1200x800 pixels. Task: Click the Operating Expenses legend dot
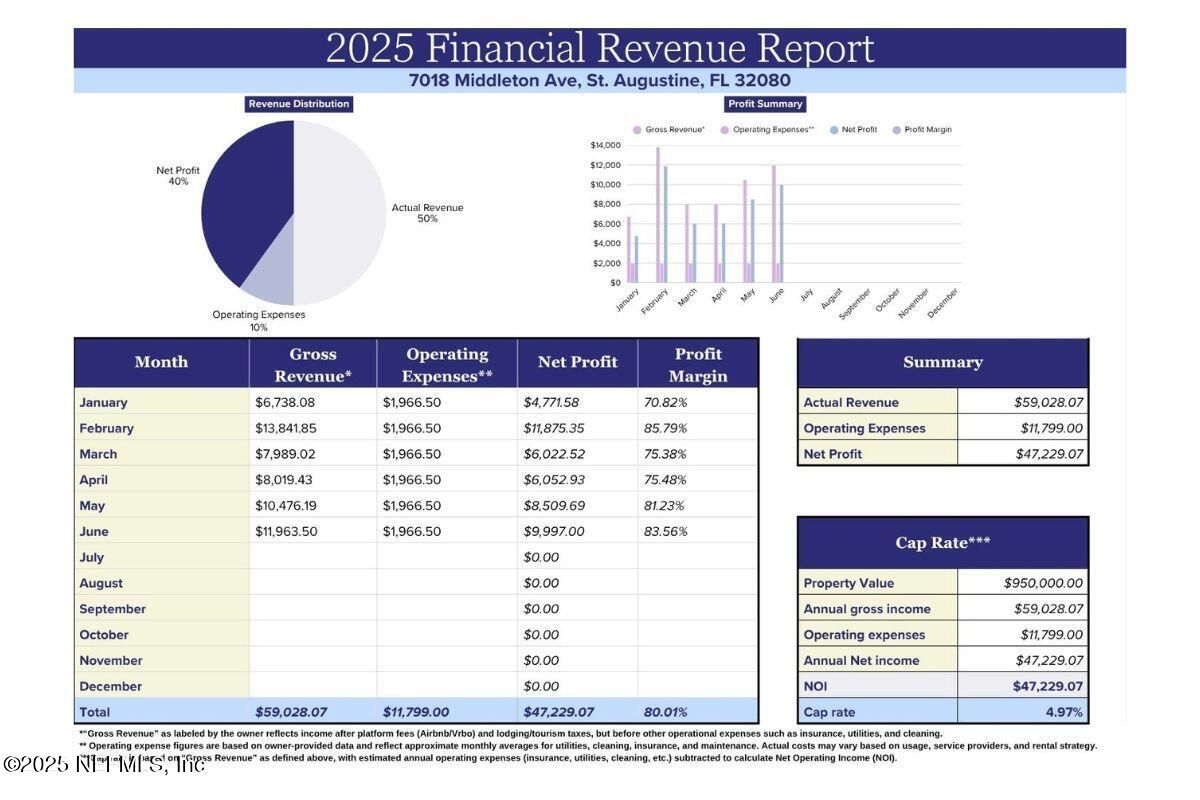[x=724, y=130]
